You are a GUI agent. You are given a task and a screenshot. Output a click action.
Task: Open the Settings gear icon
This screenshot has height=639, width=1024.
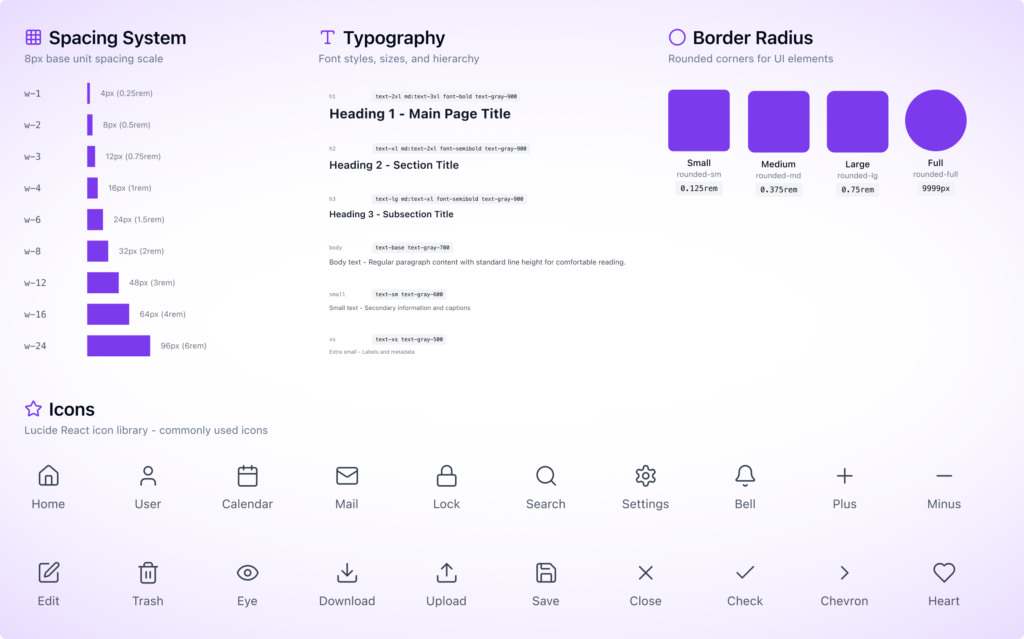[645, 476]
